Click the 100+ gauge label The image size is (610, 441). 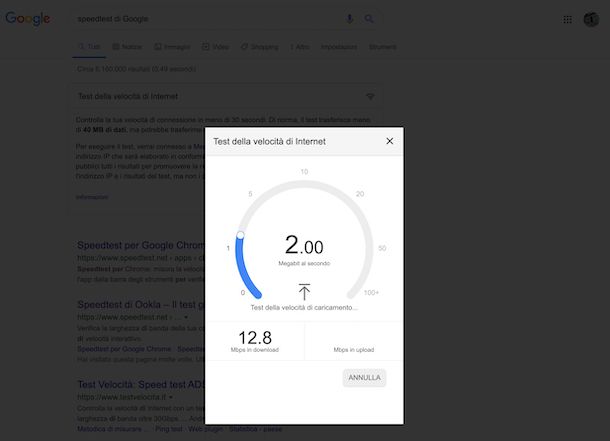(x=371, y=293)
